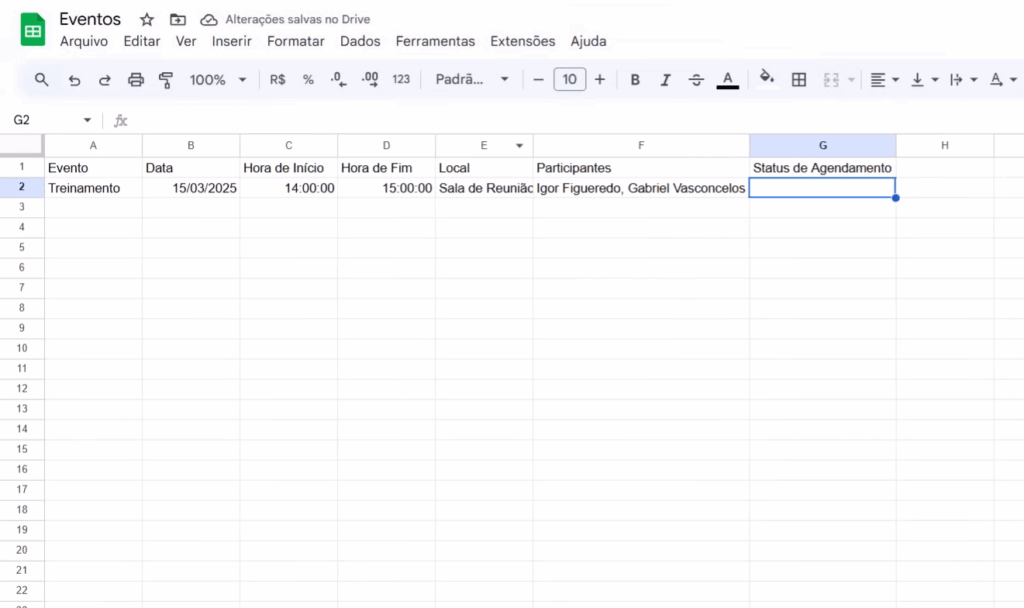The height and width of the screenshot is (608, 1024).
Task: Increase decimal places
Action: 370,80
